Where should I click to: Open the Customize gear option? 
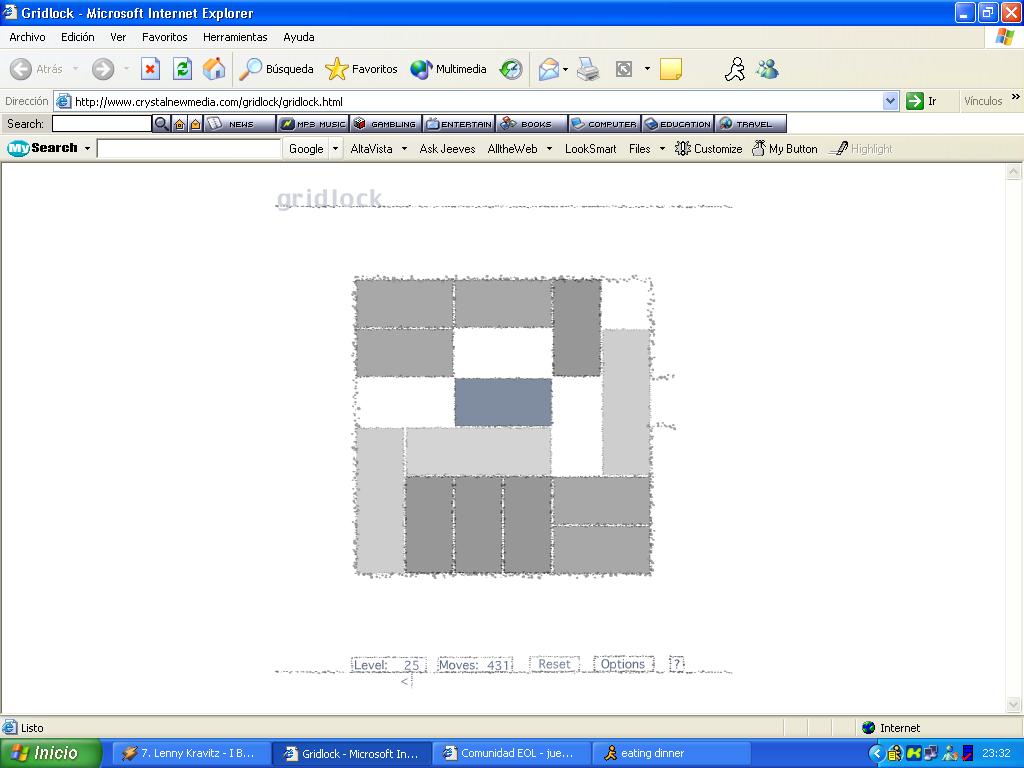[709, 148]
